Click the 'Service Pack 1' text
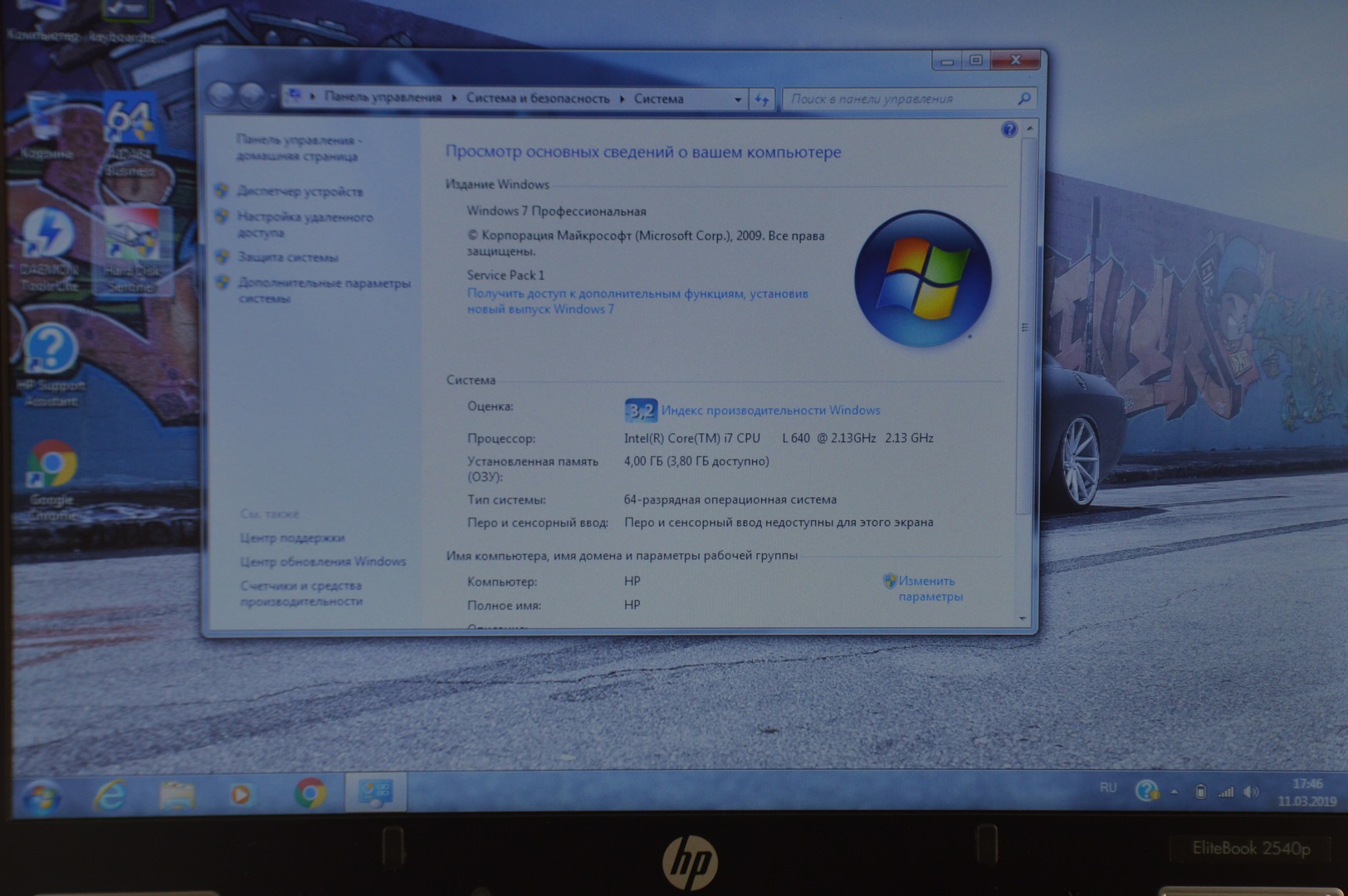 coord(505,275)
